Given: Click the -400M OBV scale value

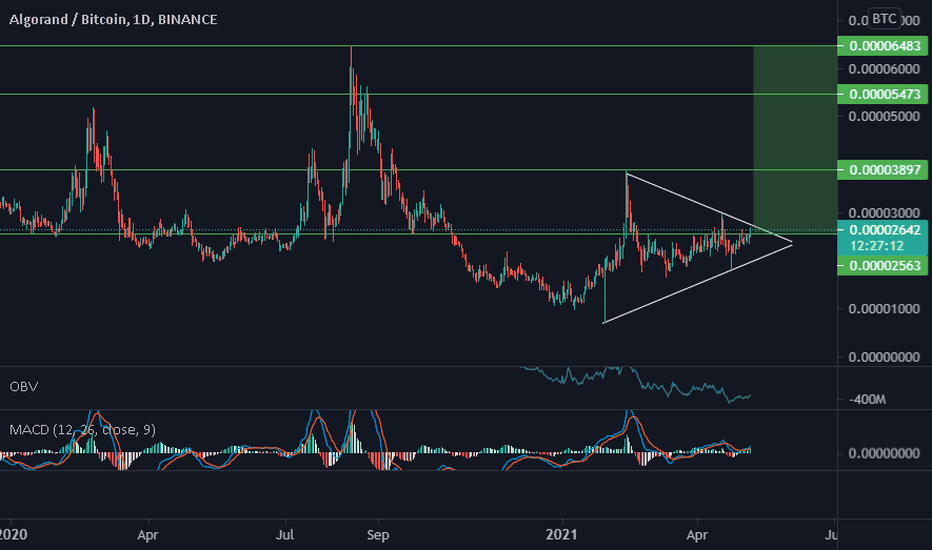Looking at the screenshot, I should point(867,400).
